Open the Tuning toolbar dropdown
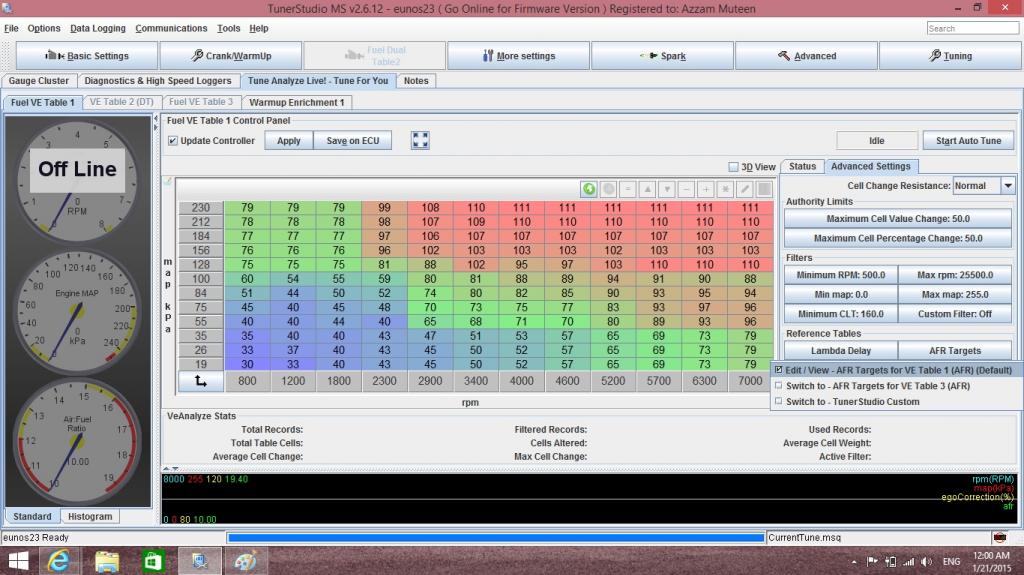 (946, 56)
